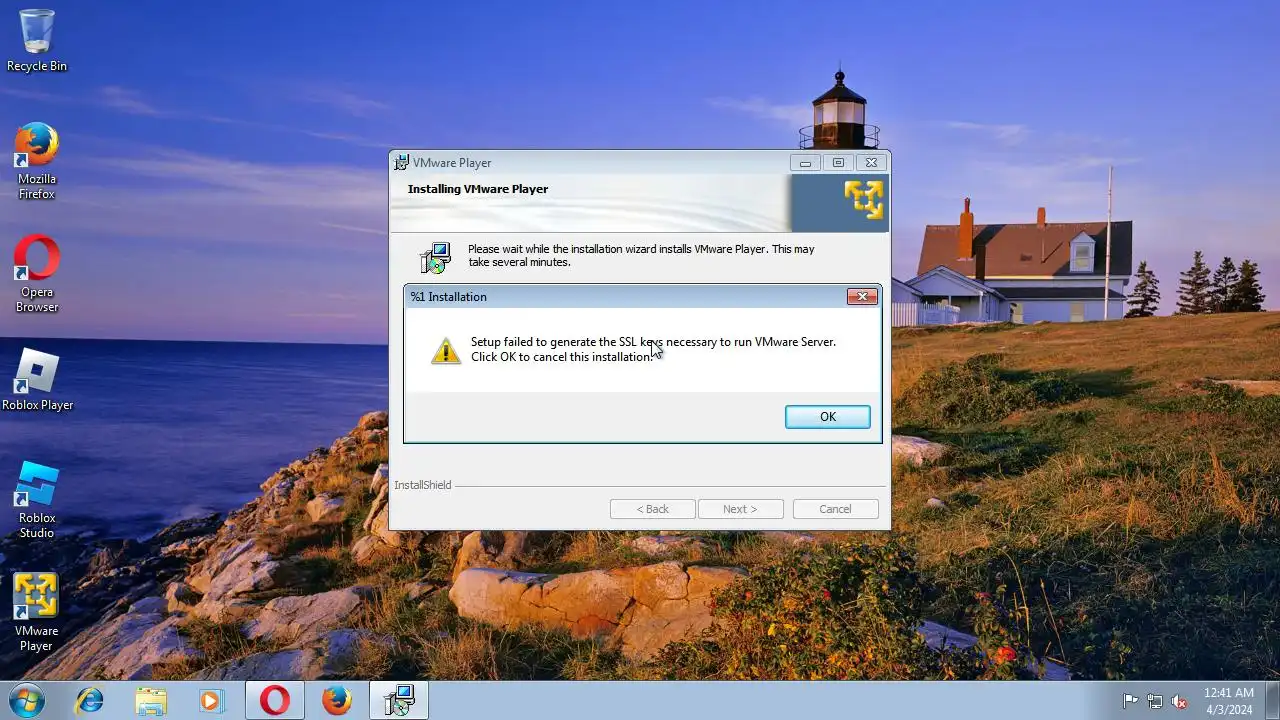The image size is (1280, 720).
Task: Click OK in the error dialog
Action: [x=827, y=417]
